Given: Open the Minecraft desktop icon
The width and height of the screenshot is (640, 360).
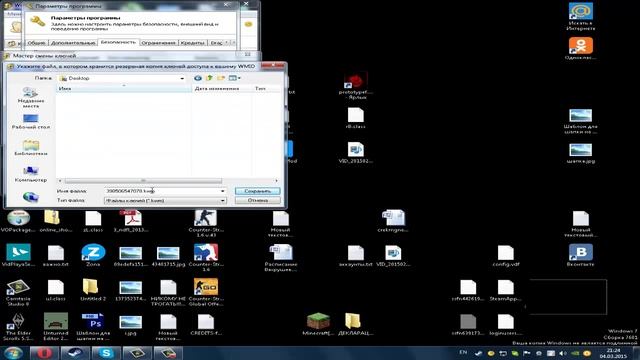Looking at the screenshot, I should [318, 324].
